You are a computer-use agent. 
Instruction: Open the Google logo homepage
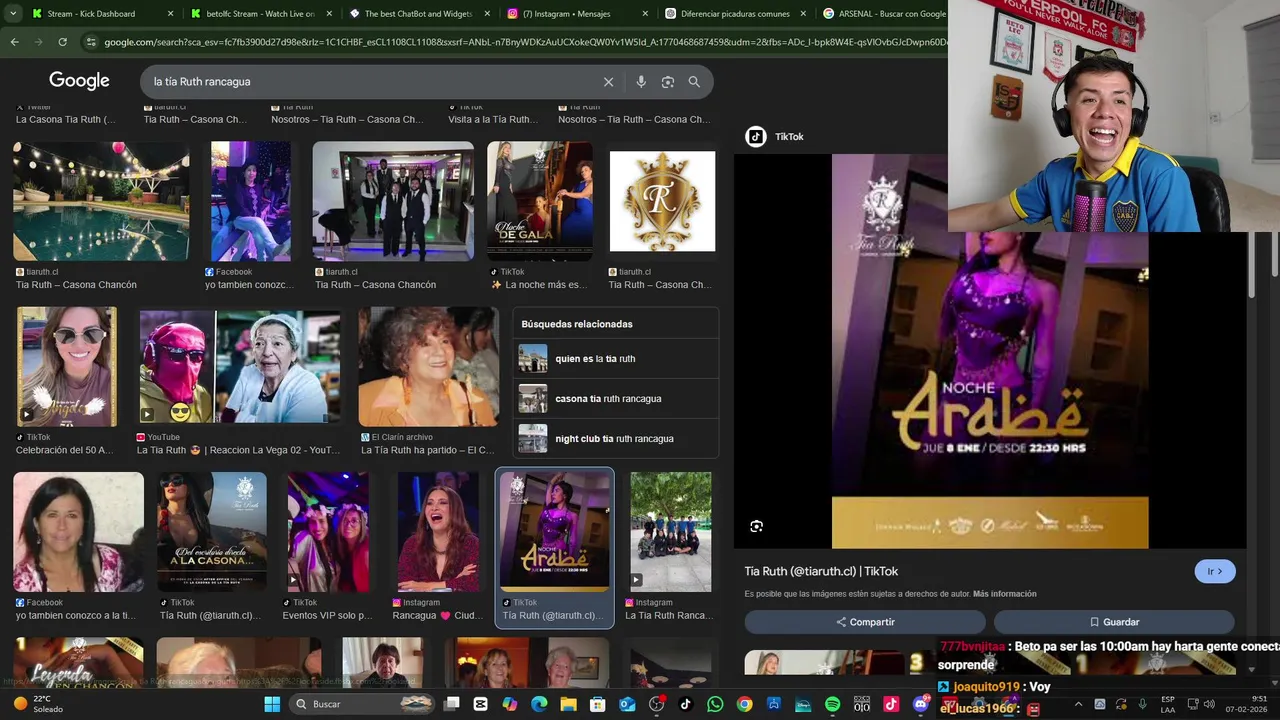click(x=79, y=81)
